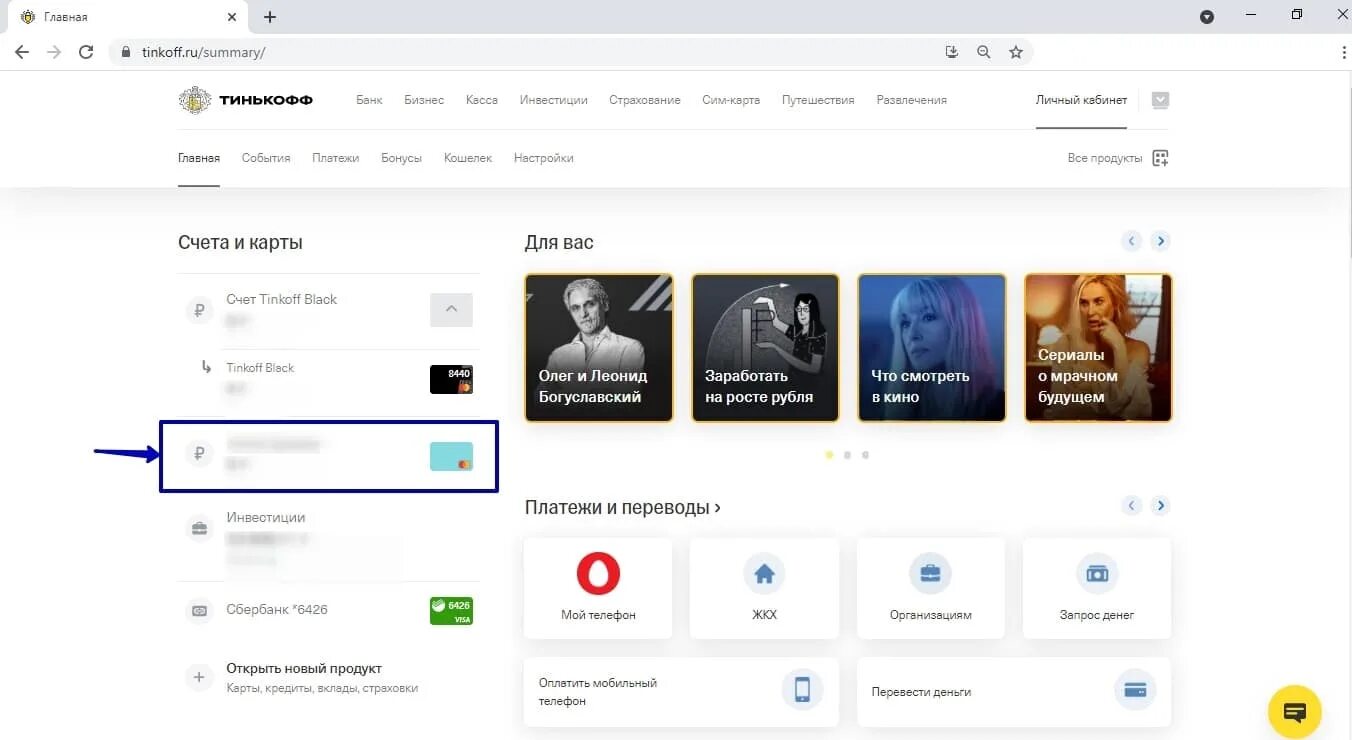Open the Касса top menu item
Image resolution: width=1352 pixels, height=740 pixels.
tap(482, 100)
